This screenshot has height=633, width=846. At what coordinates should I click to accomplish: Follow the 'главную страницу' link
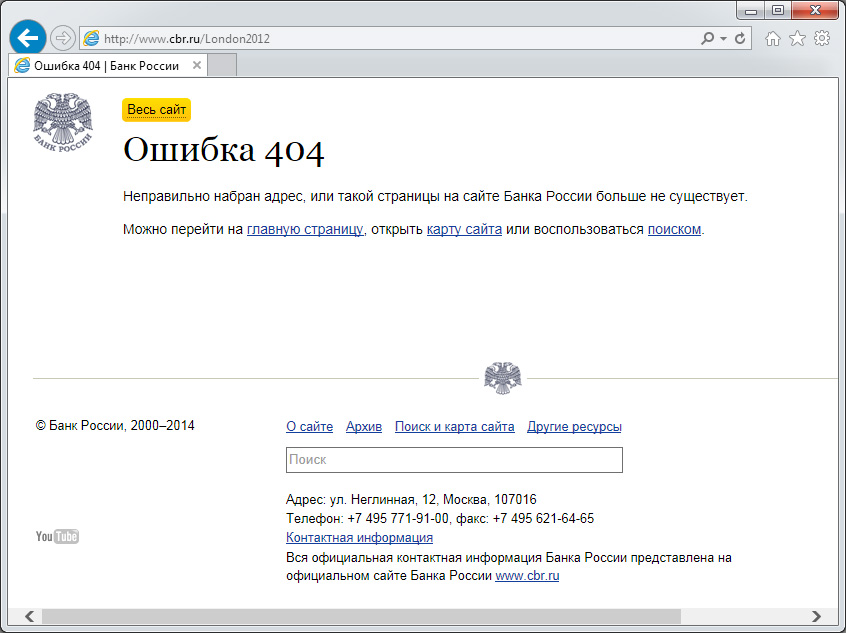click(x=305, y=229)
